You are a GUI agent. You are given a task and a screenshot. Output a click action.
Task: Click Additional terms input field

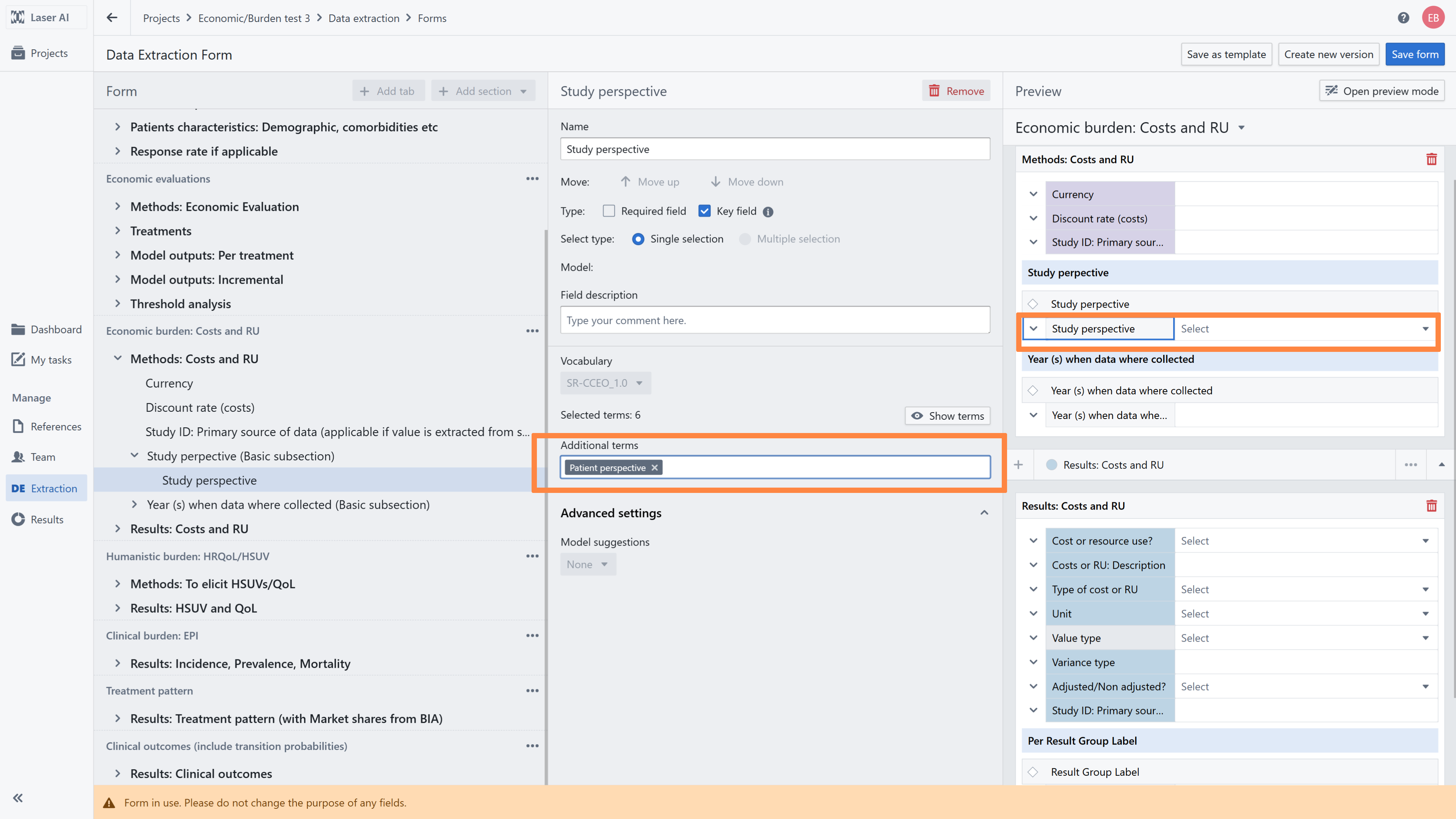(775, 468)
